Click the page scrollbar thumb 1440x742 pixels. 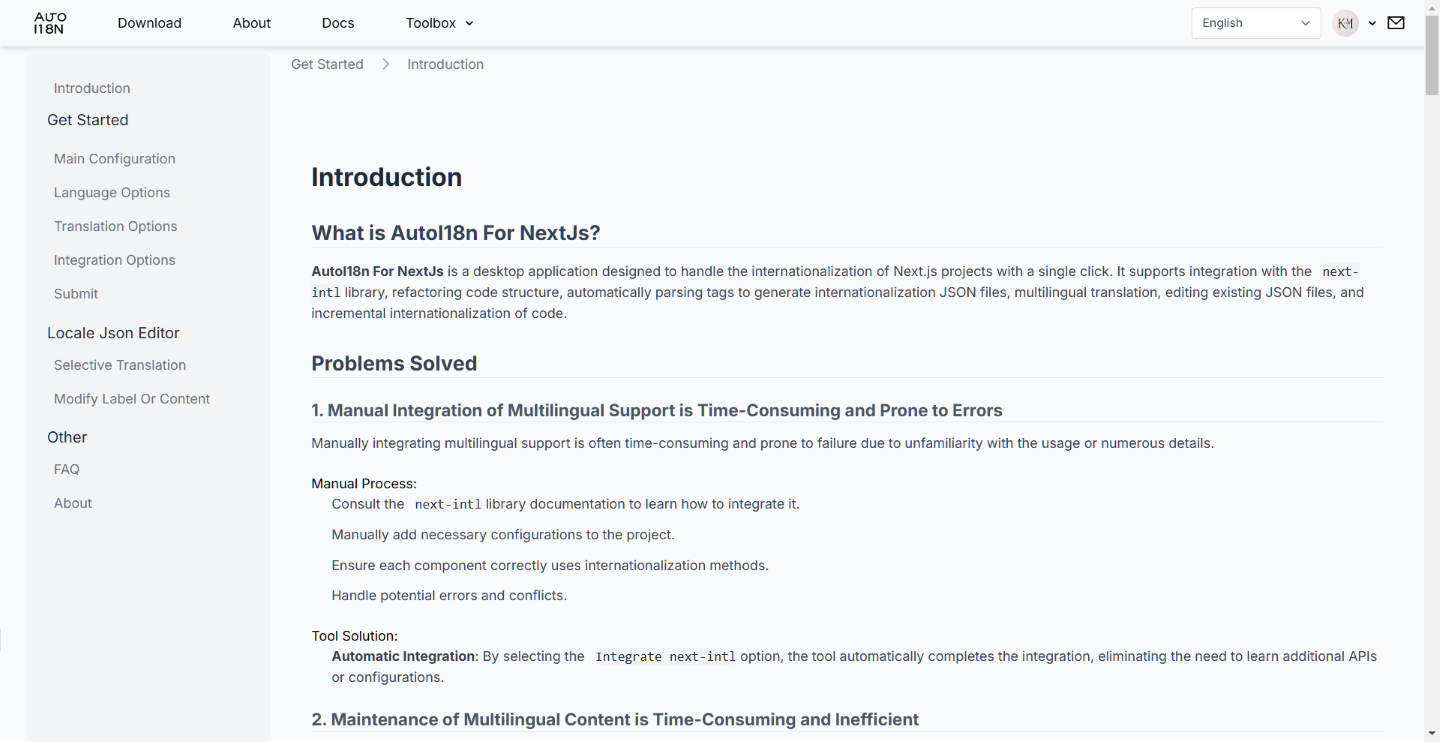tap(1432, 53)
